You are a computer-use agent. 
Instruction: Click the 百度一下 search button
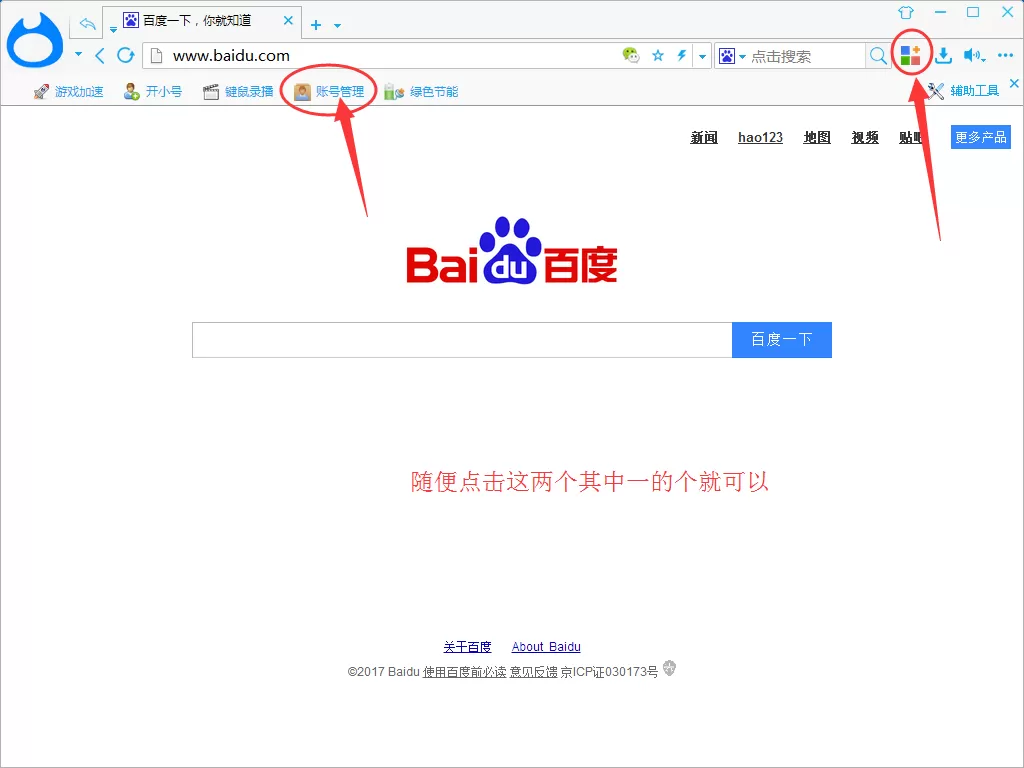(x=782, y=340)
